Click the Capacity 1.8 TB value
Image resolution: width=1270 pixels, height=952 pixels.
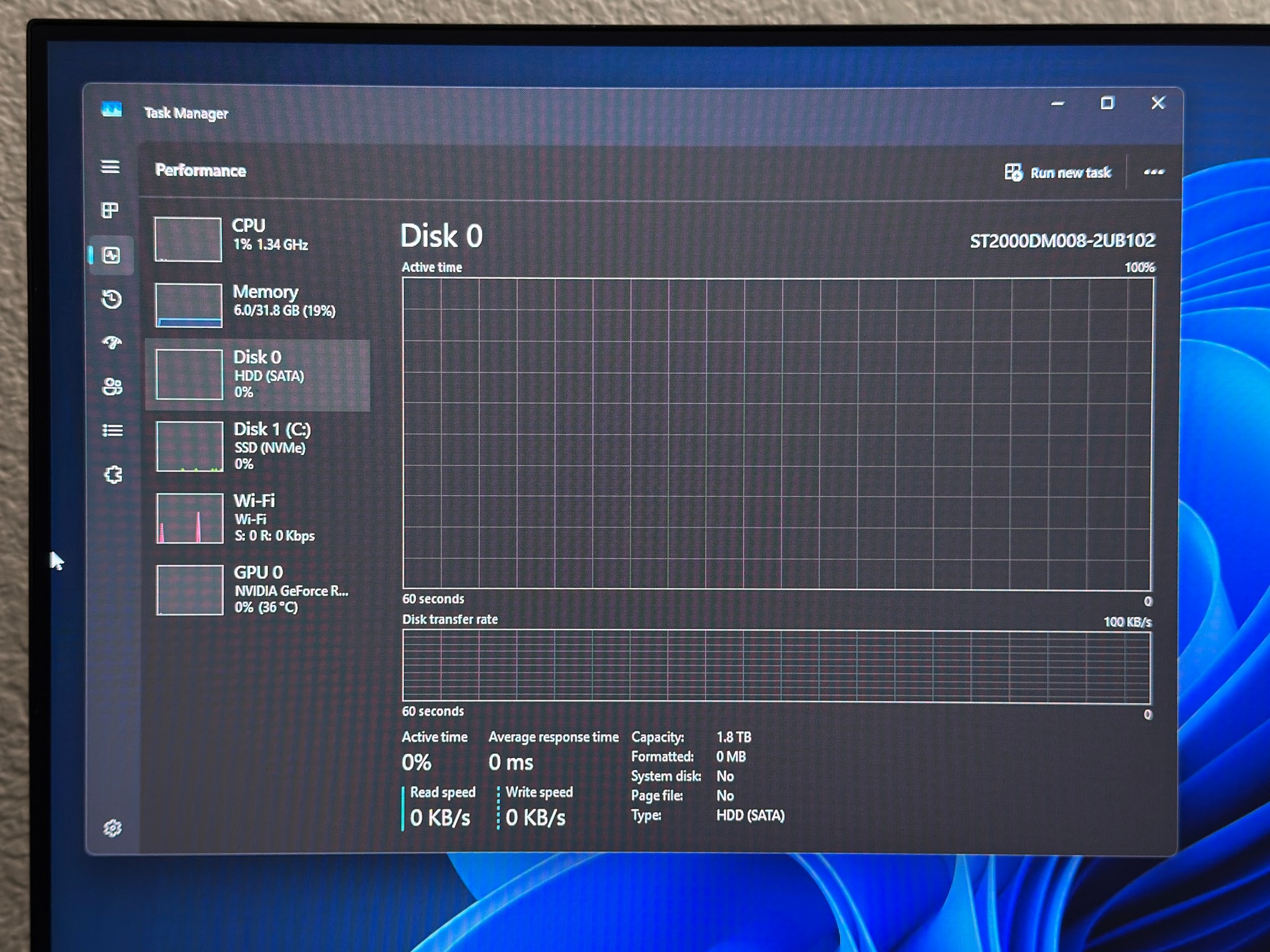pos(734,737)
